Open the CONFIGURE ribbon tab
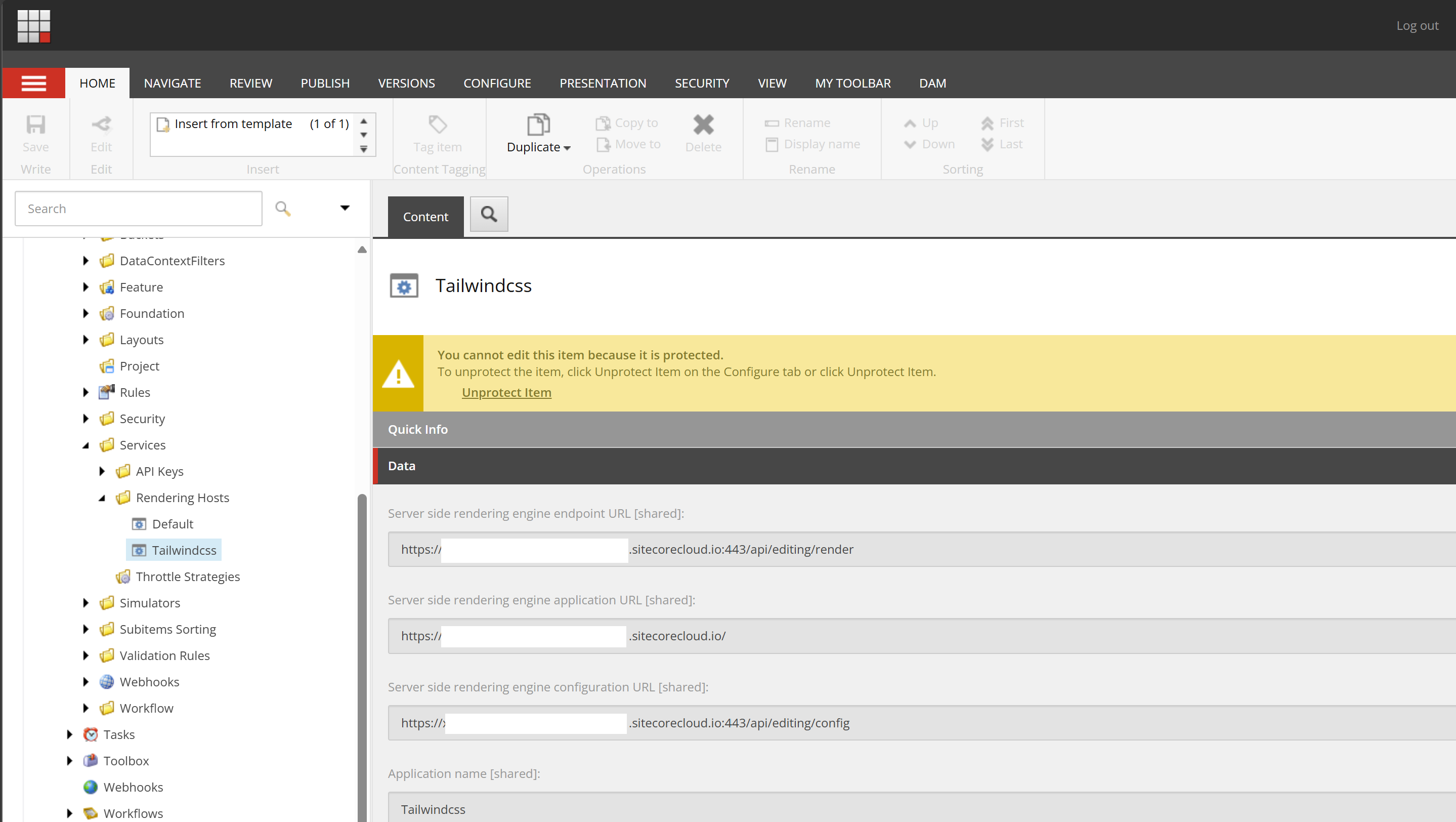Screen dimensions: 1456x822 497,83
